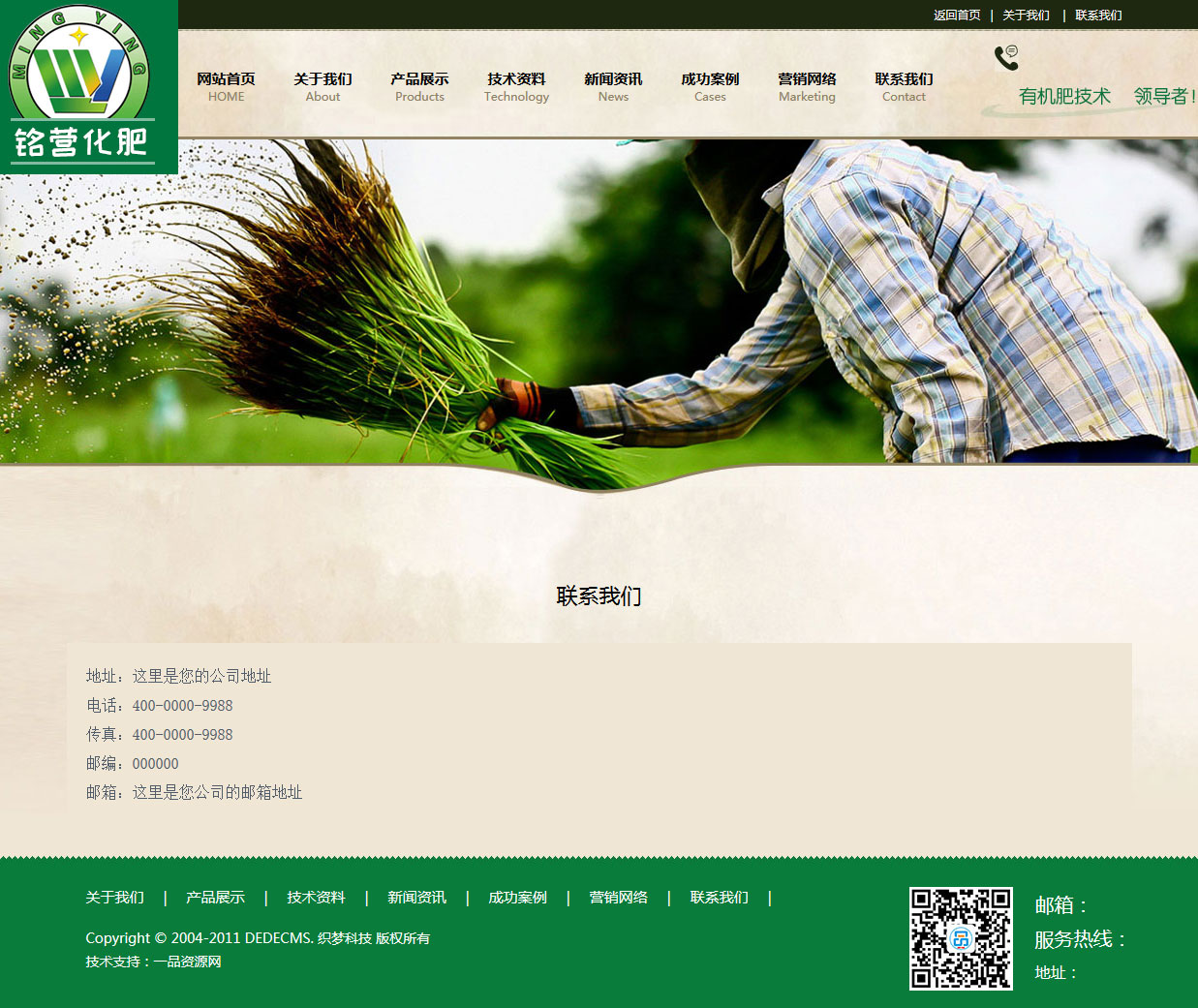Open 新闻资讯 News navigation item
The image size is (1198, 1008).
click(613, 86)
